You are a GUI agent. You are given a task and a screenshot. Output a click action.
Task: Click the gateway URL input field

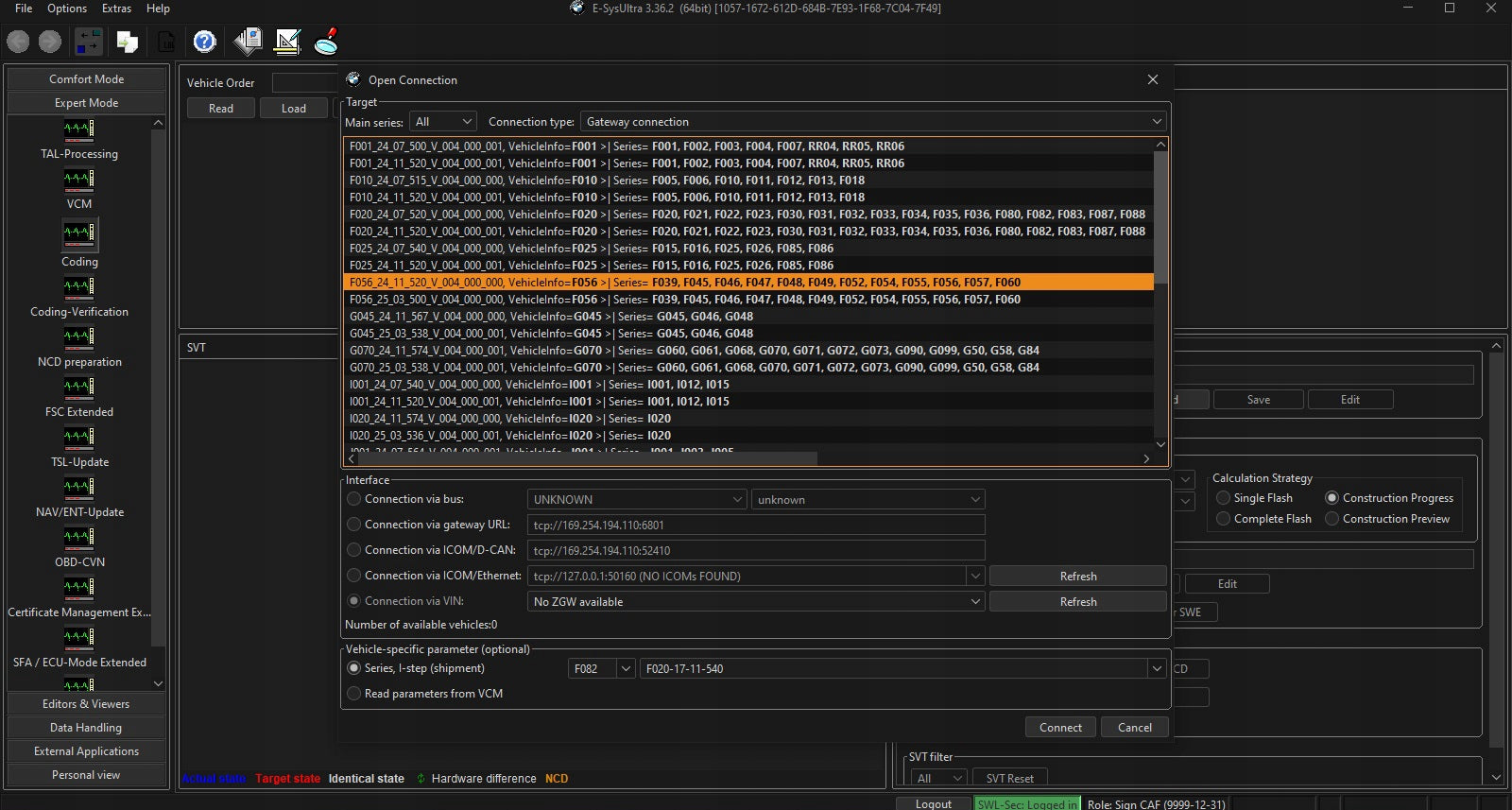click(x=756, y=526)
